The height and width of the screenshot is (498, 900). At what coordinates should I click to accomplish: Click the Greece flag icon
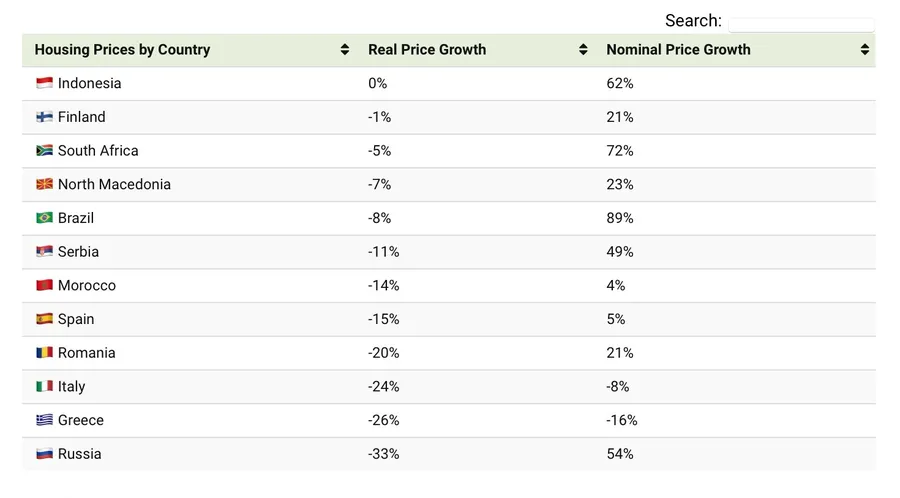click(44, 420)
